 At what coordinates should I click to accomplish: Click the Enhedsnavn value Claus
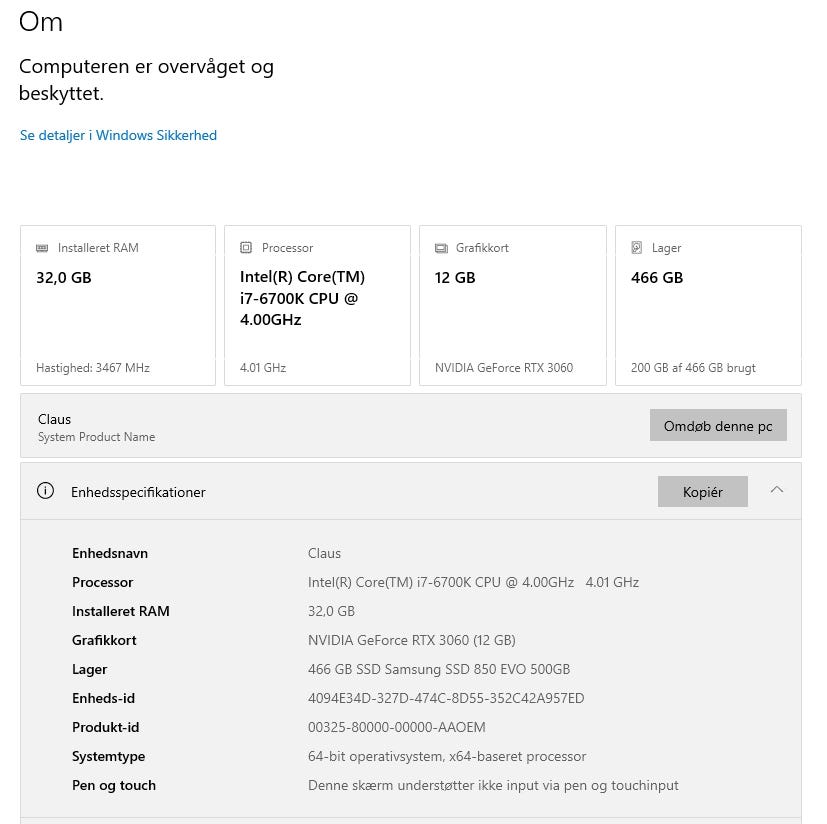pos(324,553)
